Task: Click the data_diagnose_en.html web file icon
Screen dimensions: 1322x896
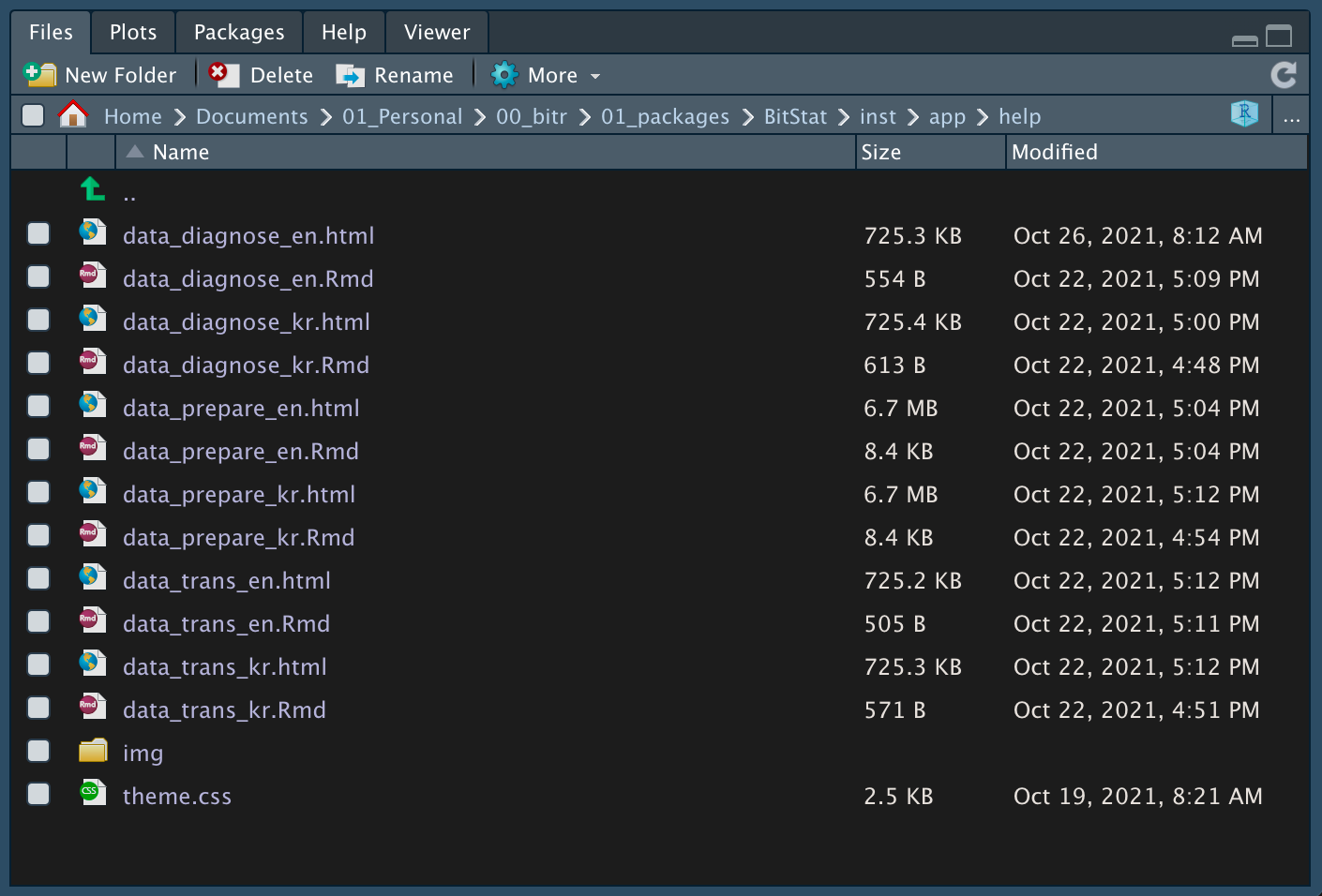Action: click(x=92, y=232)
